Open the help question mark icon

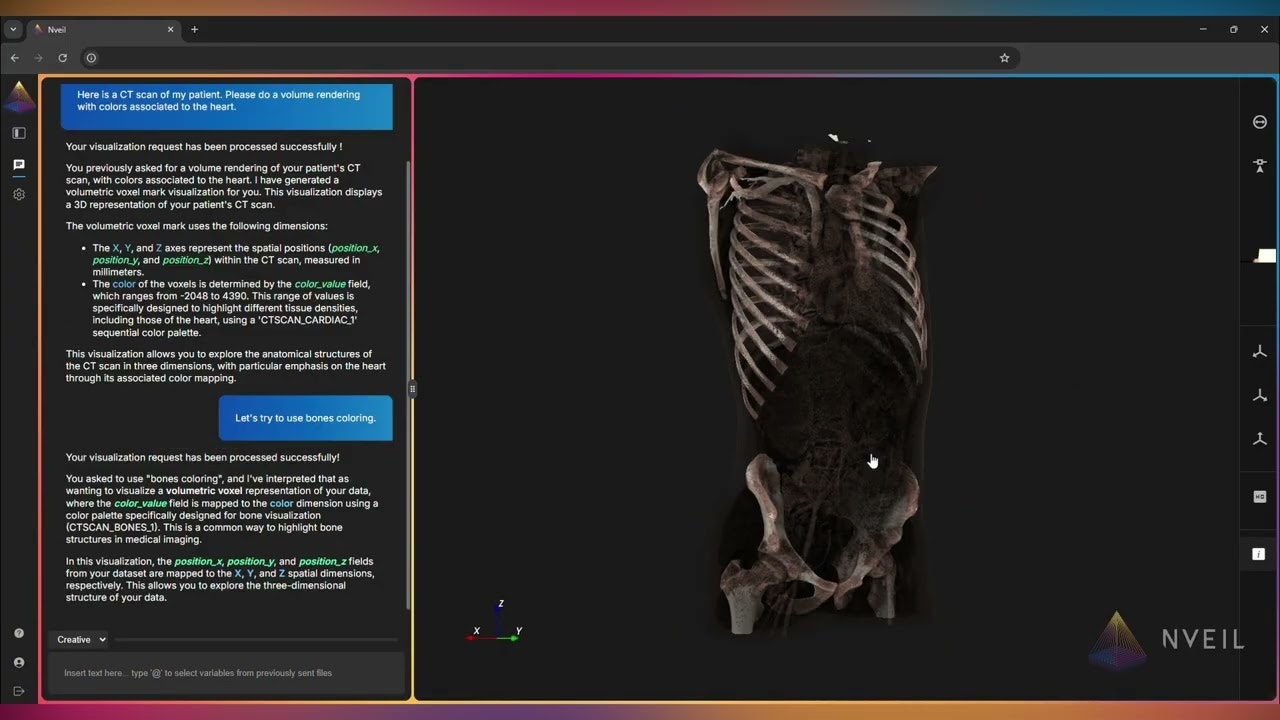(19, 633)
